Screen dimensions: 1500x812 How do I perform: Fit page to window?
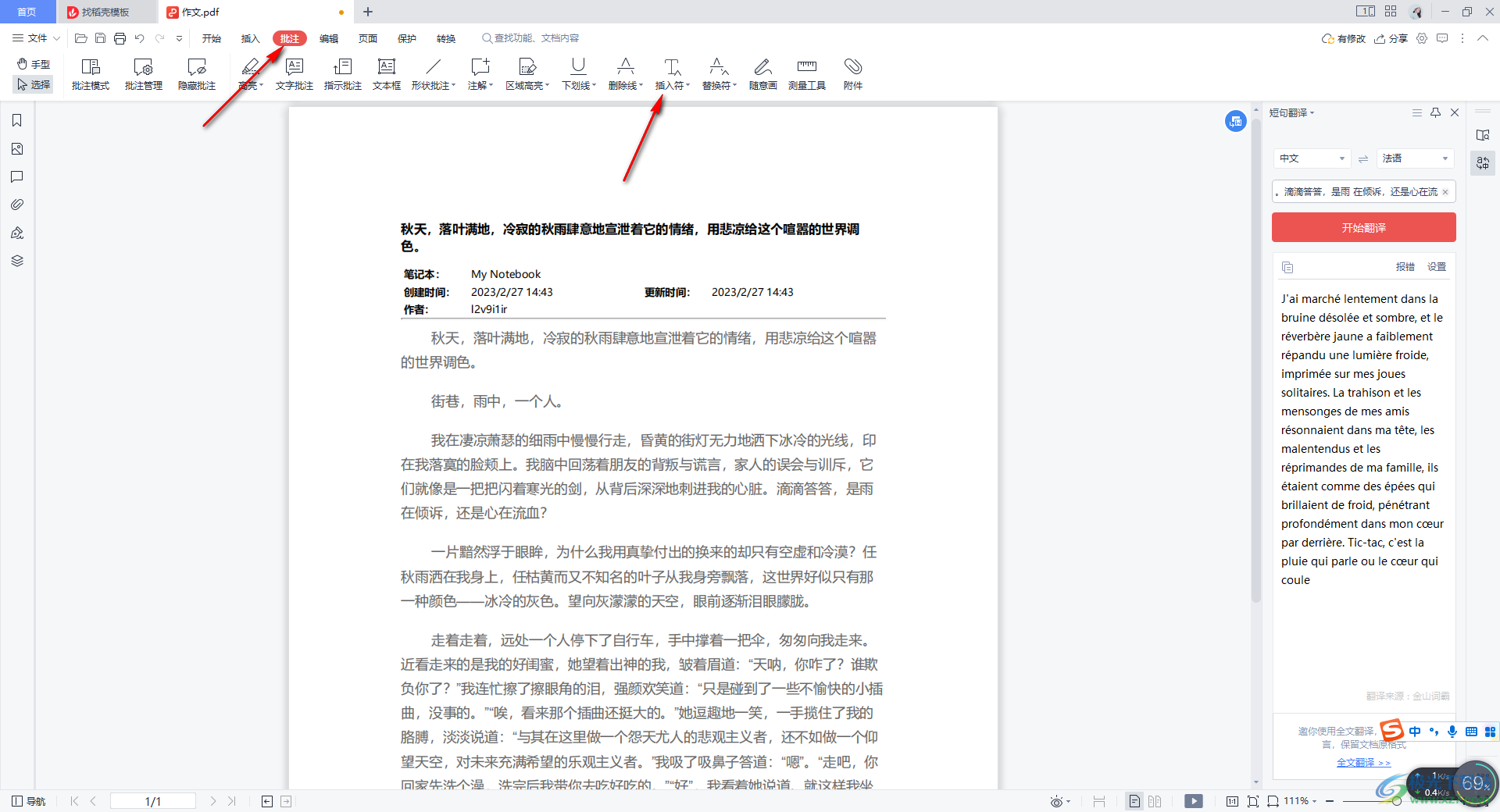coord(1253,801)
